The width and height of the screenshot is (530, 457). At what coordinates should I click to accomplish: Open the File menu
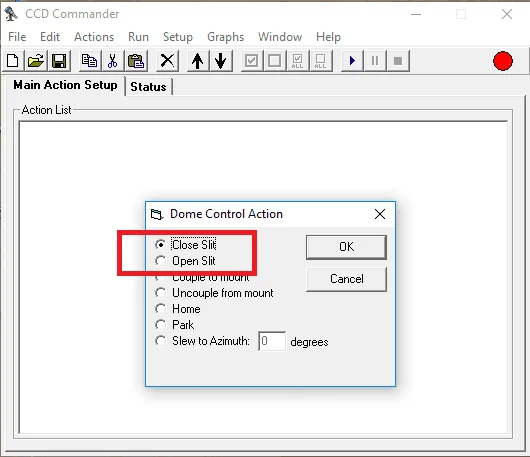[x=17, y=37]
